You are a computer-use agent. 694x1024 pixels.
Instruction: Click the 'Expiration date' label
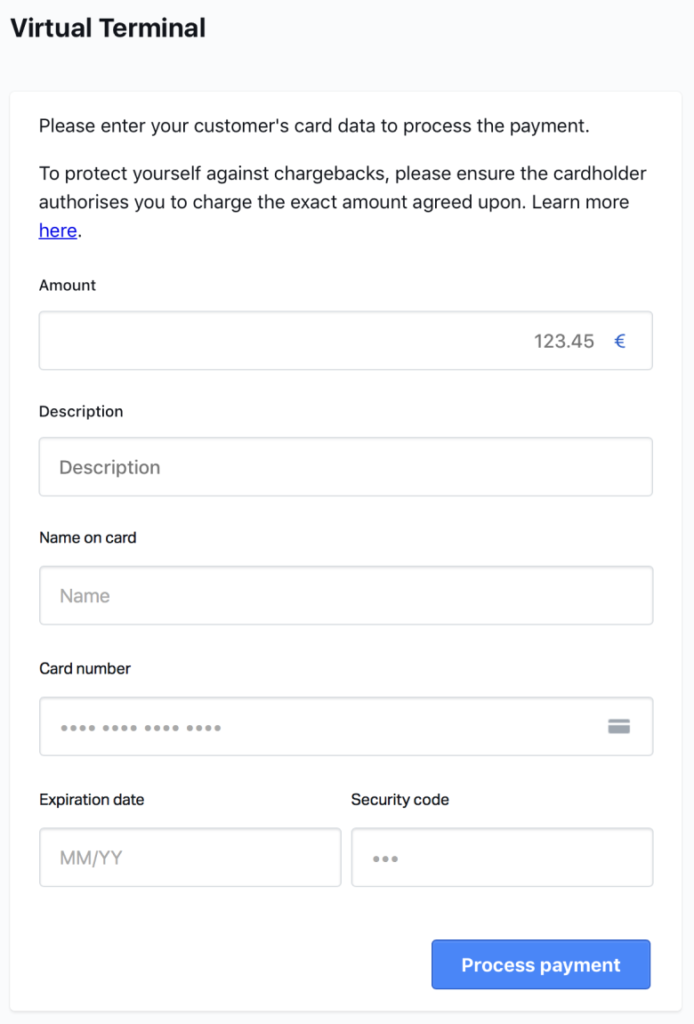point(91,800)
